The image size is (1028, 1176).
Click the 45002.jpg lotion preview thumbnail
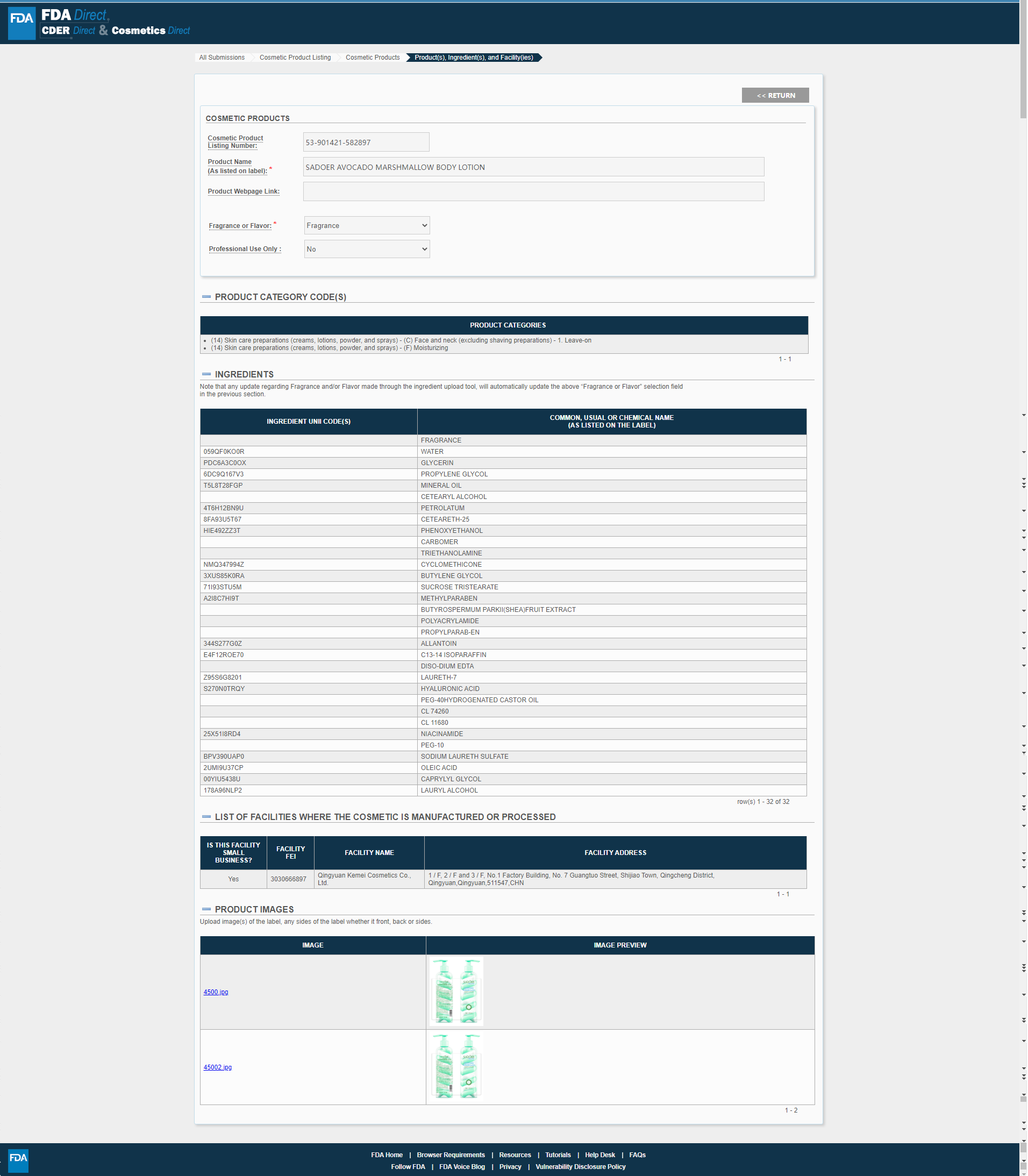tap(456, 1066)
